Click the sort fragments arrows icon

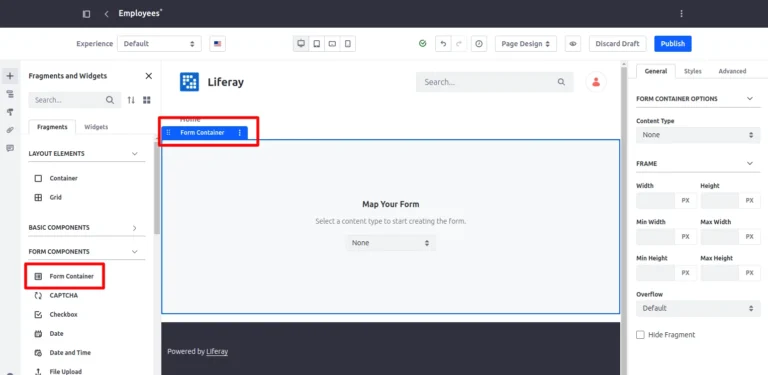pos(131,100)
